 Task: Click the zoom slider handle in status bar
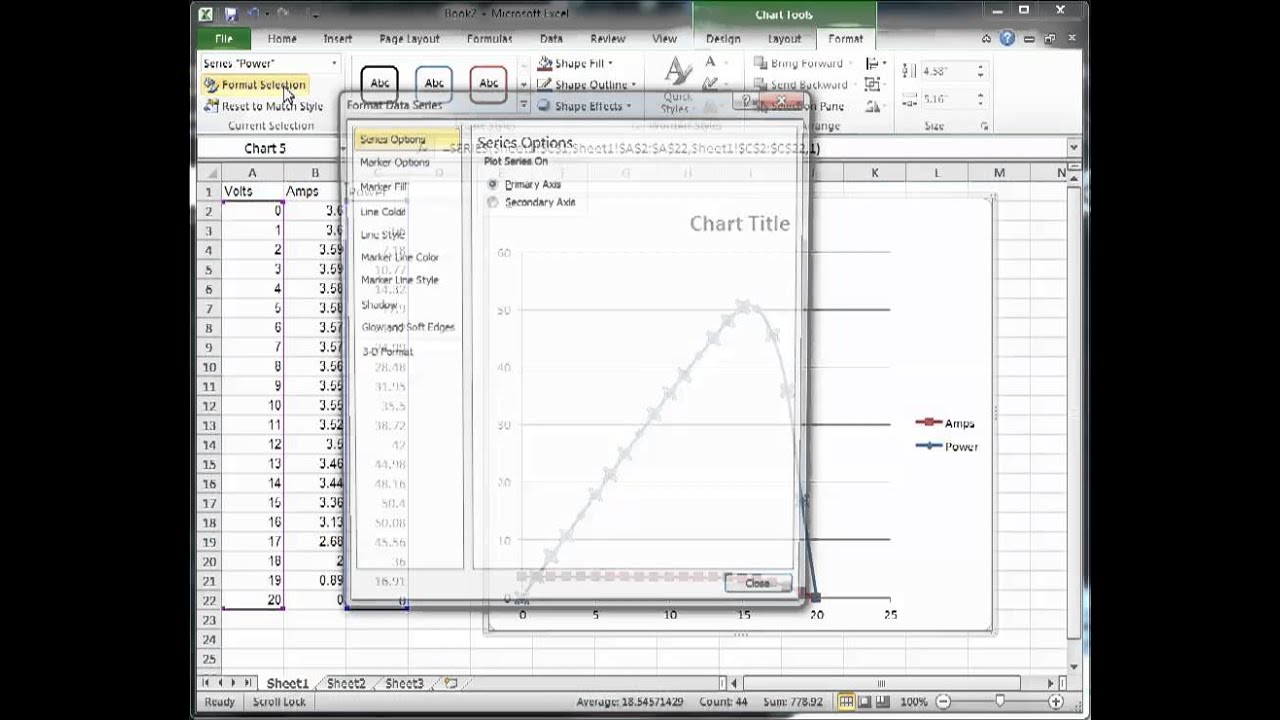[1000, 702]
